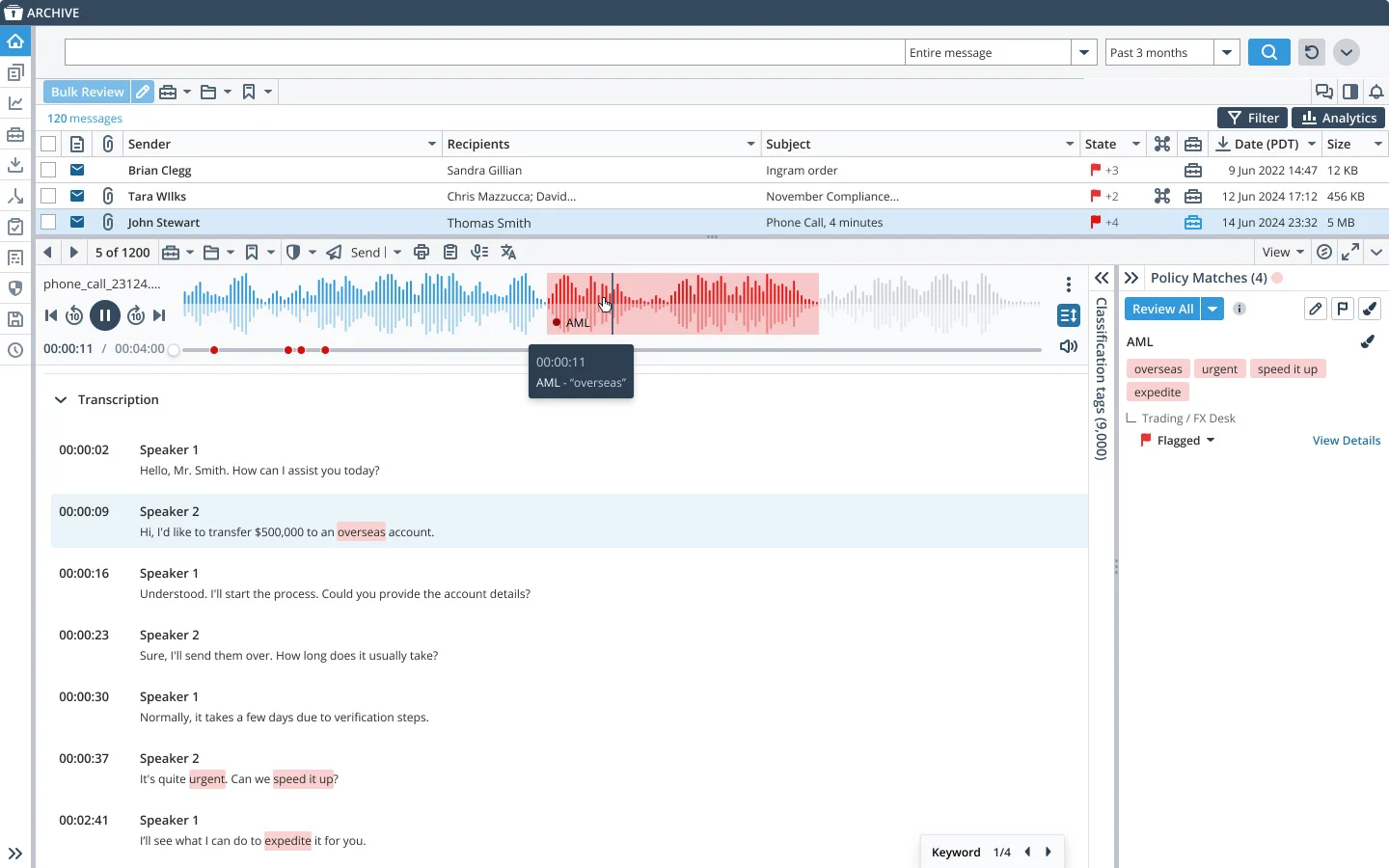
Task: Open the Sender column dropdown arrow
Action: (431, 145)
